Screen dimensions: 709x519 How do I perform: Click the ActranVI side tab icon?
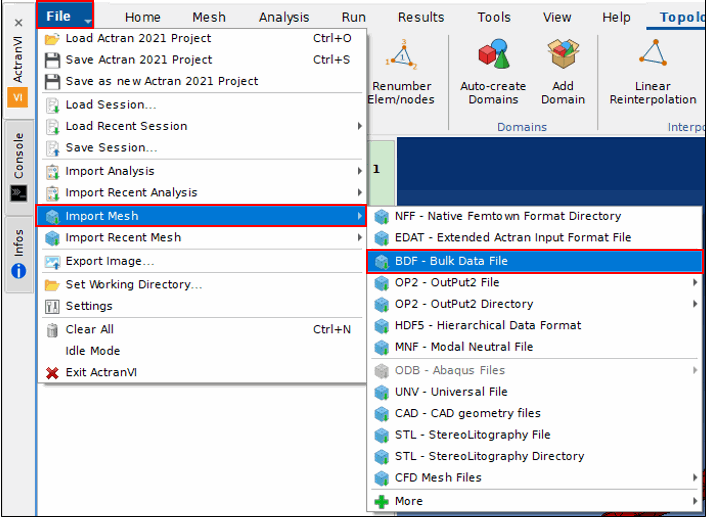point(18,98)
